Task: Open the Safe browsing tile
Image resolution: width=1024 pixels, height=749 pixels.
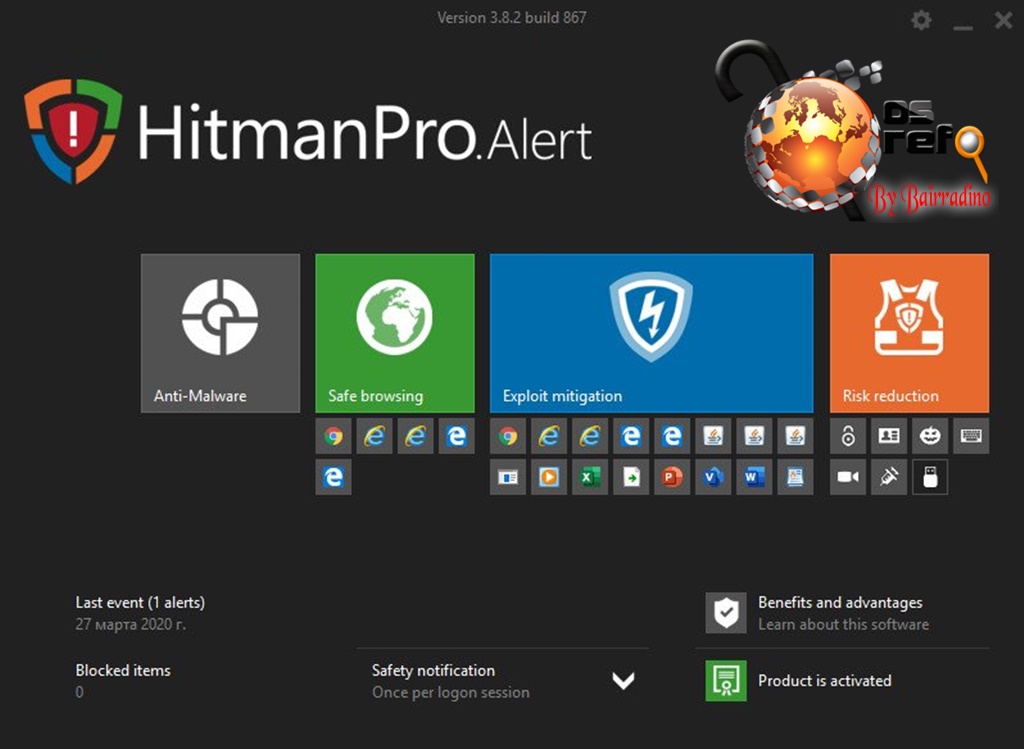Action: pyautogui.click(x=394, y=333)
